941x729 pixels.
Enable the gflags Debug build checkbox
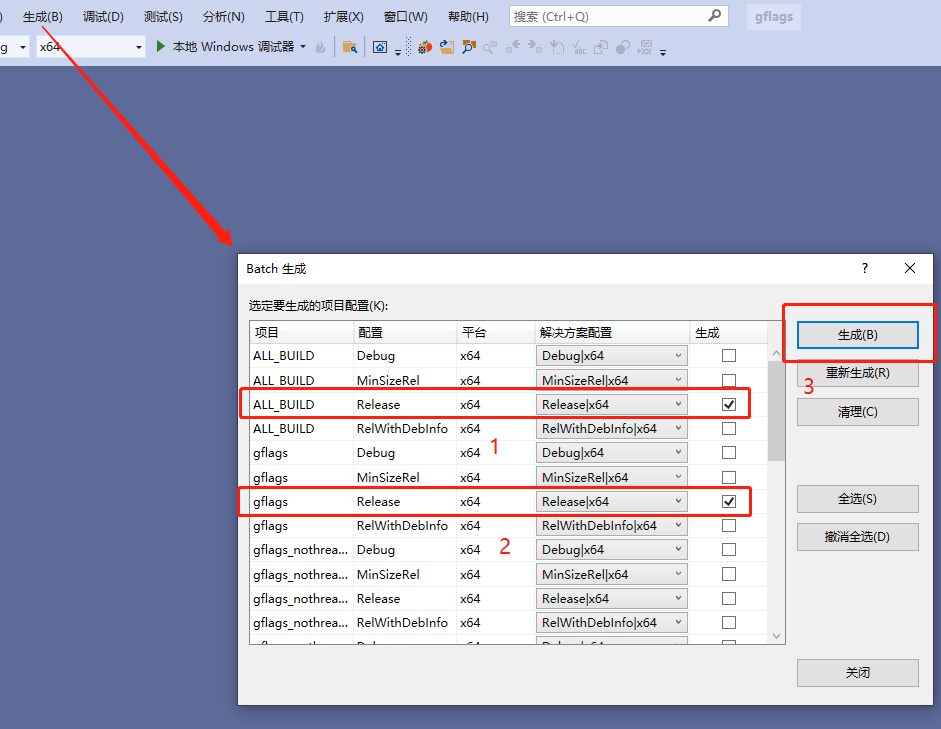pyautogui.click(x=727, y=452)
